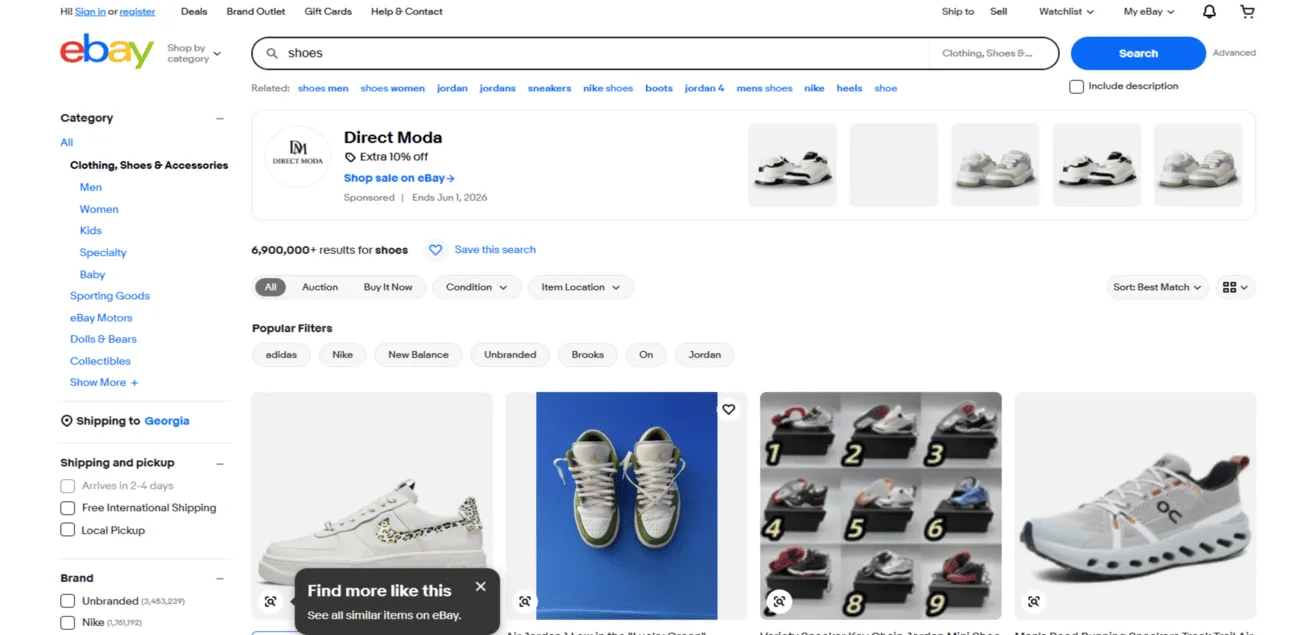
Task: Find similar items for On running shoe
Action: click(1034, 601)
